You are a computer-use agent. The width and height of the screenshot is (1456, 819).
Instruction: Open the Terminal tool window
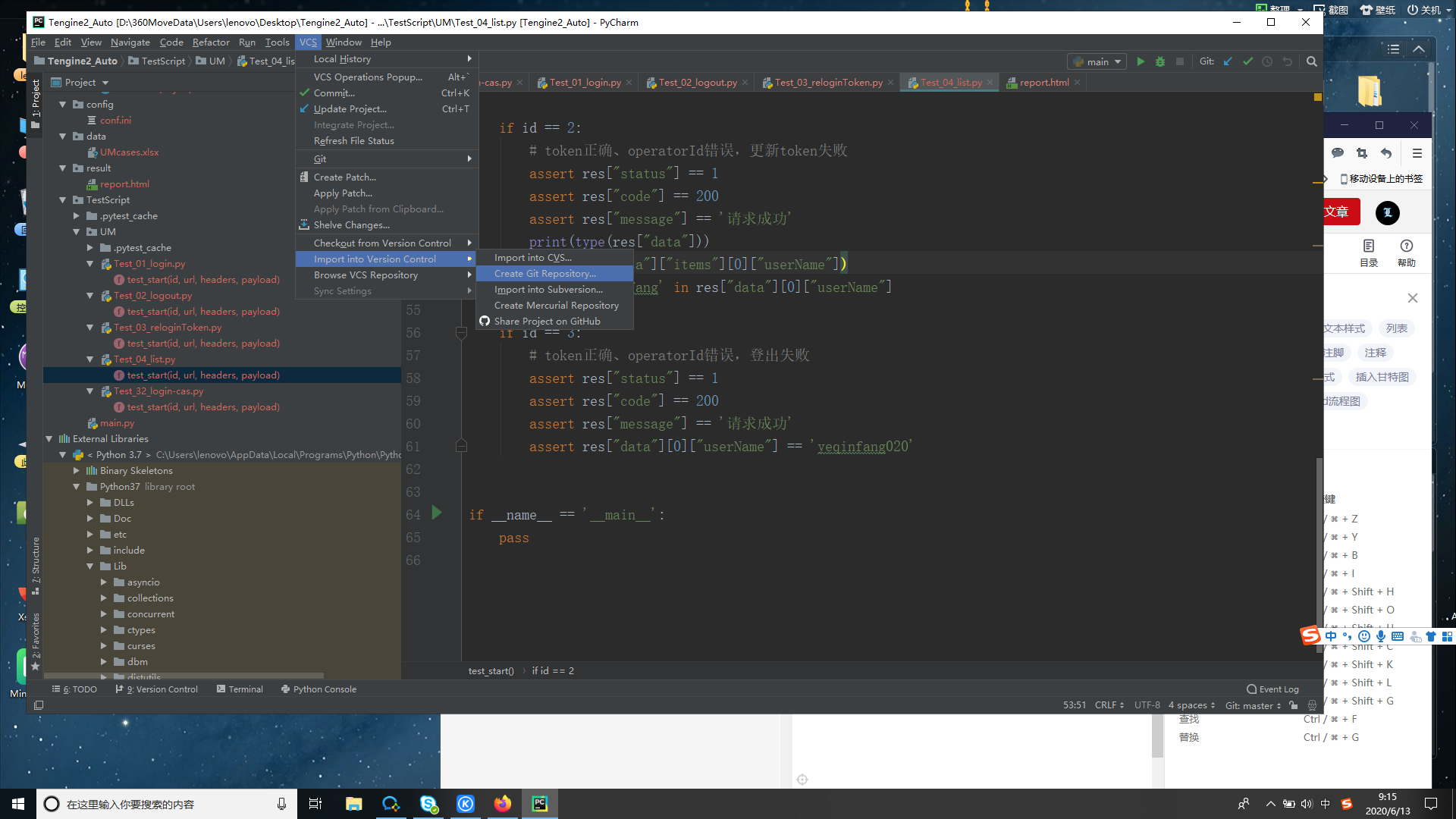point(240,689)
